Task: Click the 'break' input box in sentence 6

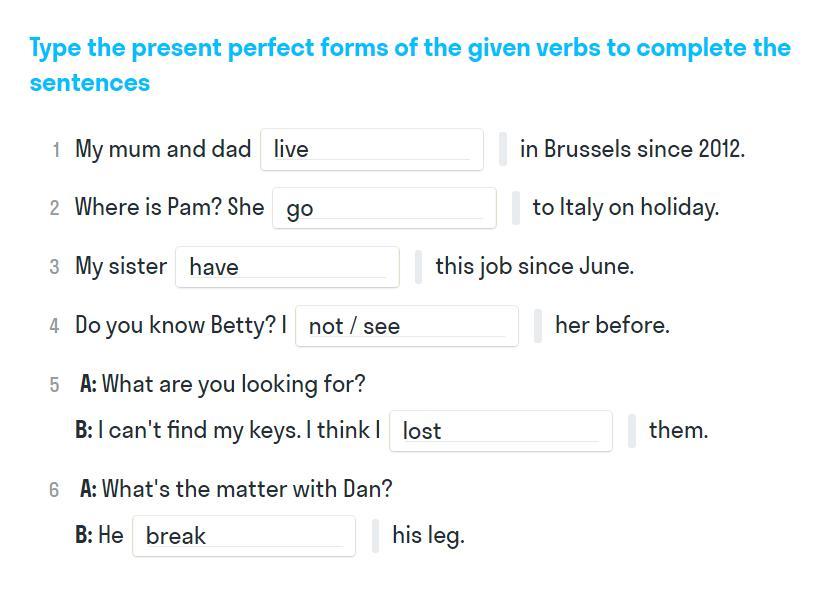Action: [x=244, y=536]
